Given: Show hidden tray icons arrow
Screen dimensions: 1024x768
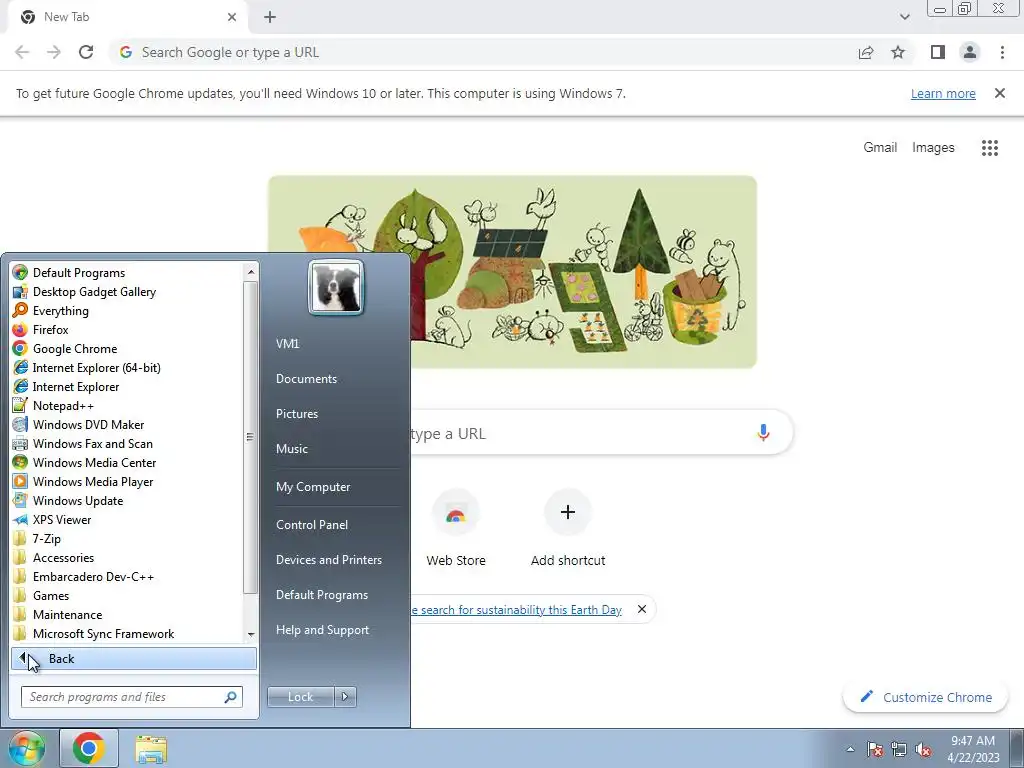Looking at the screenshot, I should [x=850, y=750].
